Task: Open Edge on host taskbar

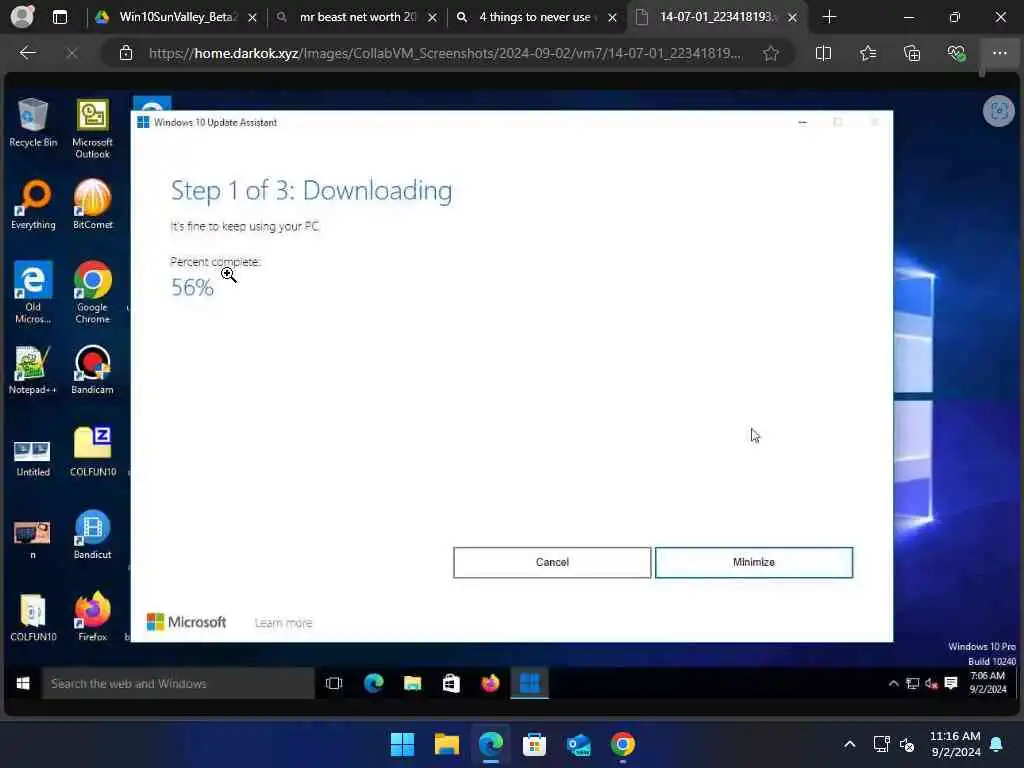Action: click(490, 744)
